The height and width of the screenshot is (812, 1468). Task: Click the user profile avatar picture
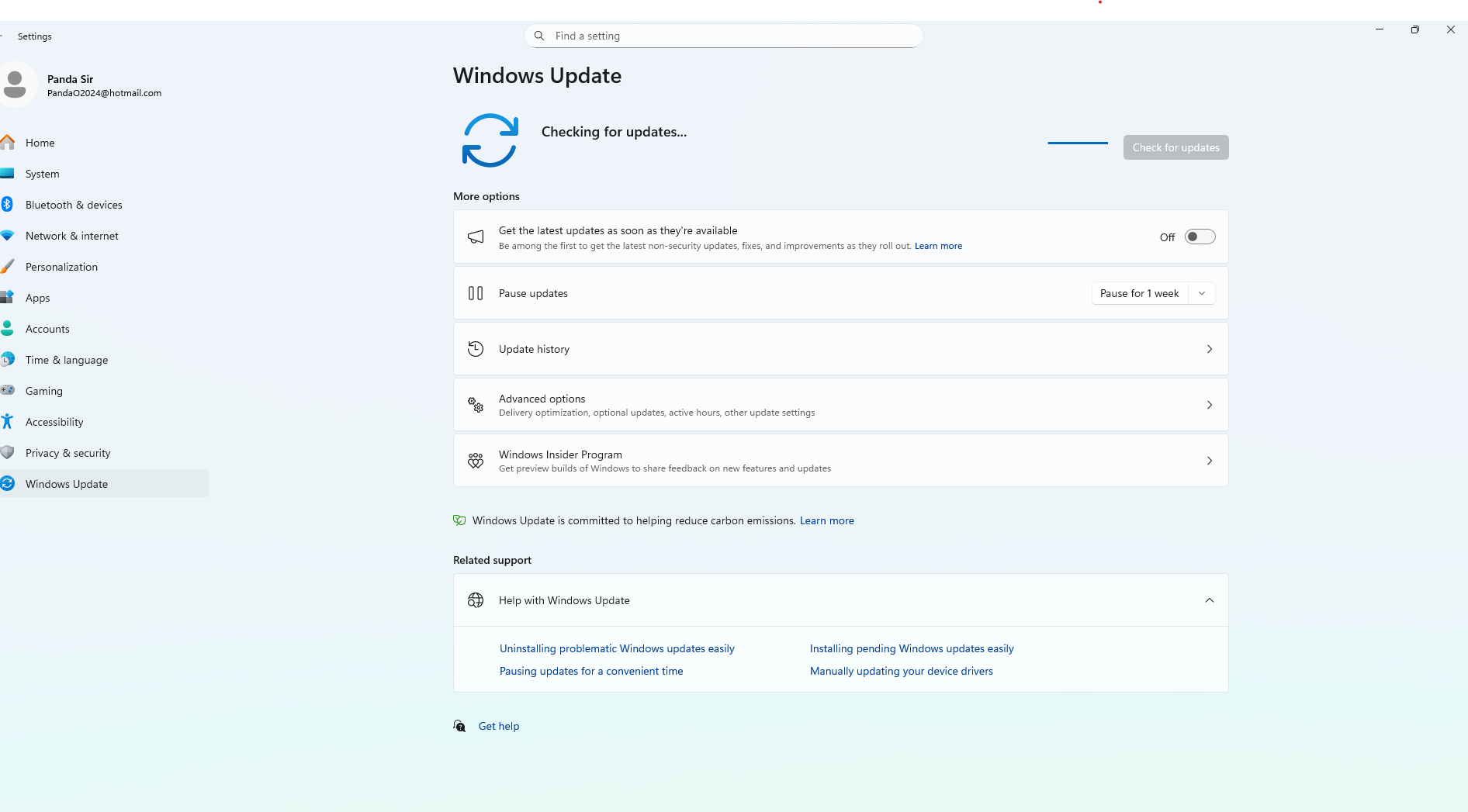[16, 85]
